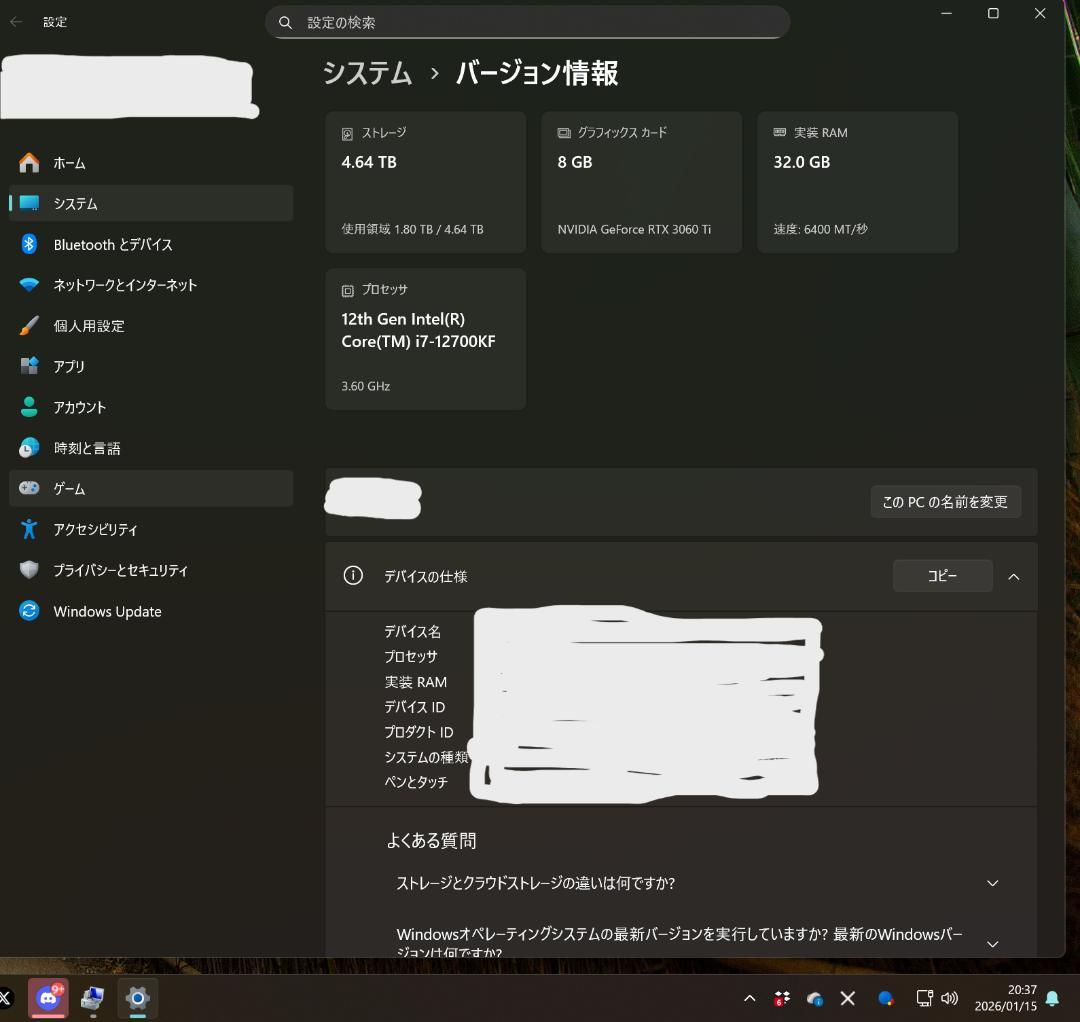Screen dimensions: 1080x1022
Task: Open the アプリ section icon
Action: [30, 366]
